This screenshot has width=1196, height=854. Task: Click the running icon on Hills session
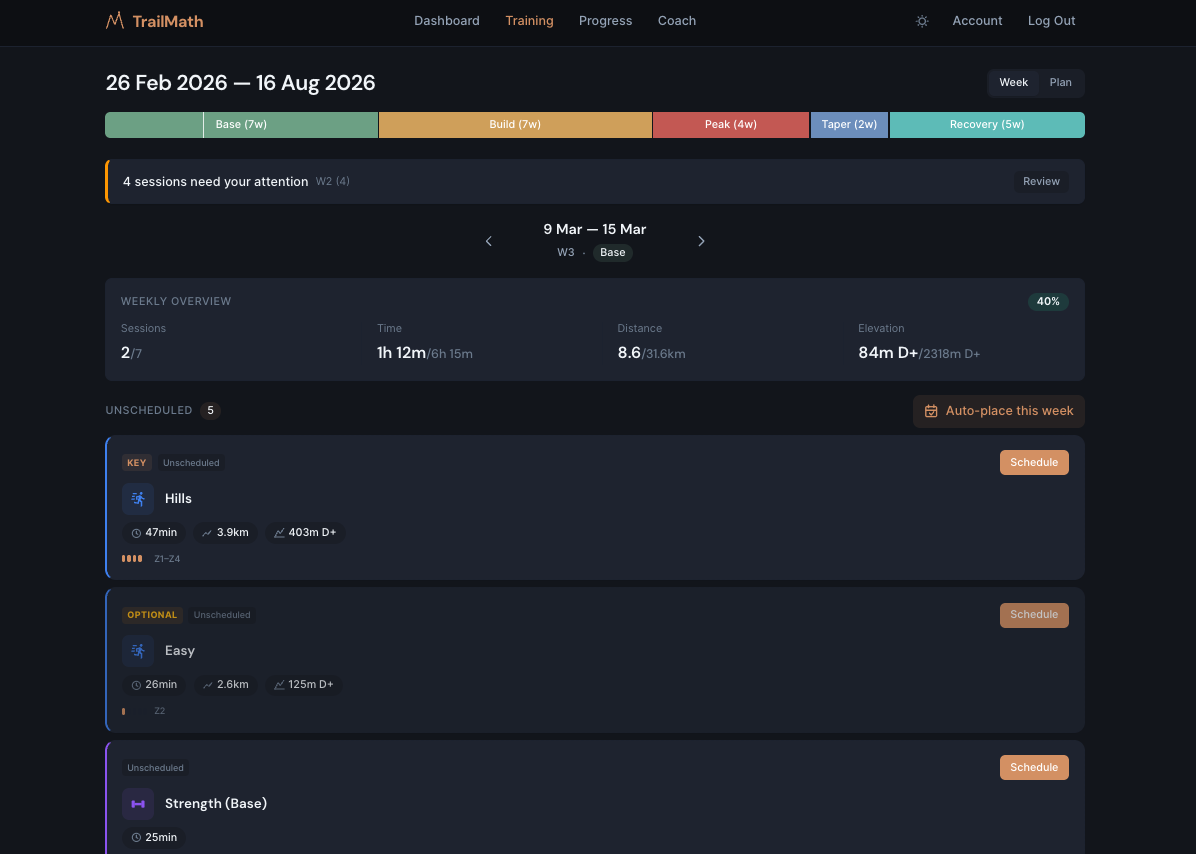tap(138, 498)
